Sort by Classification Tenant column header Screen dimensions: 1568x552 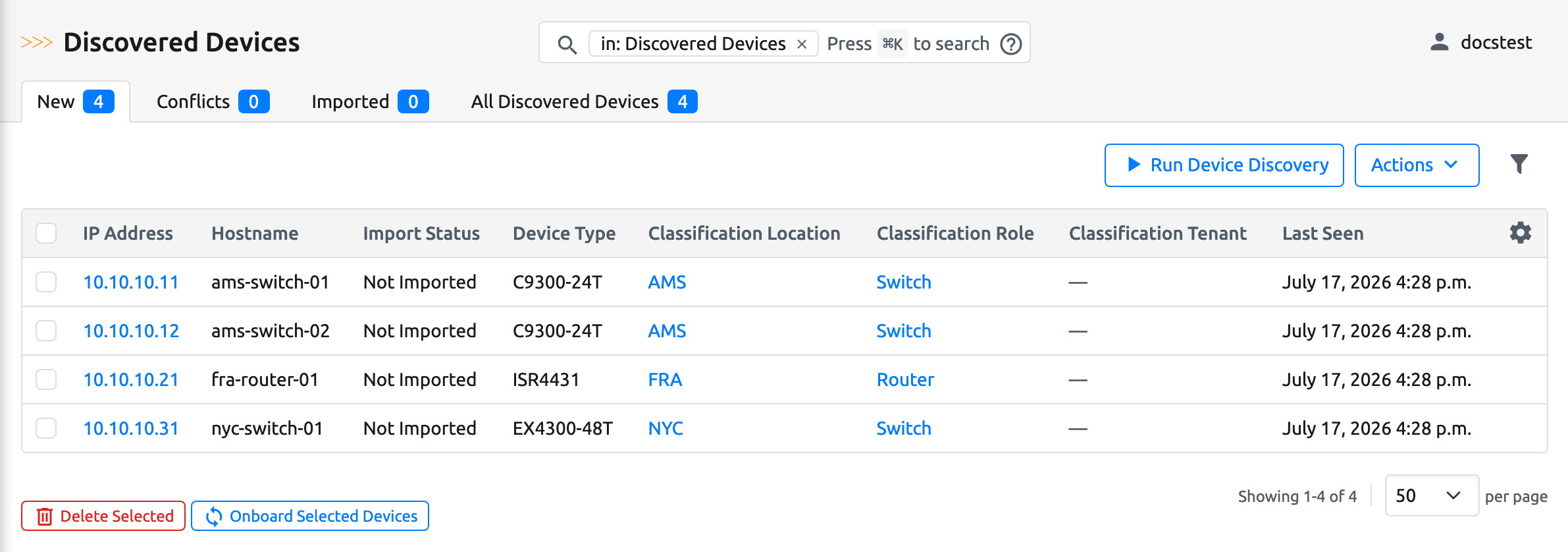coord(1157,234)
